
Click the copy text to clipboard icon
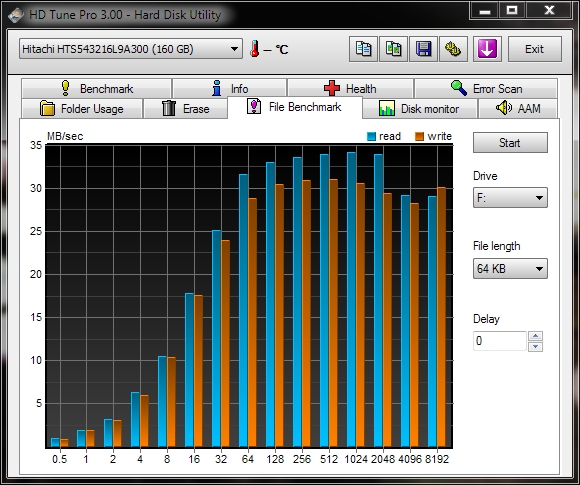pos(363,49)
